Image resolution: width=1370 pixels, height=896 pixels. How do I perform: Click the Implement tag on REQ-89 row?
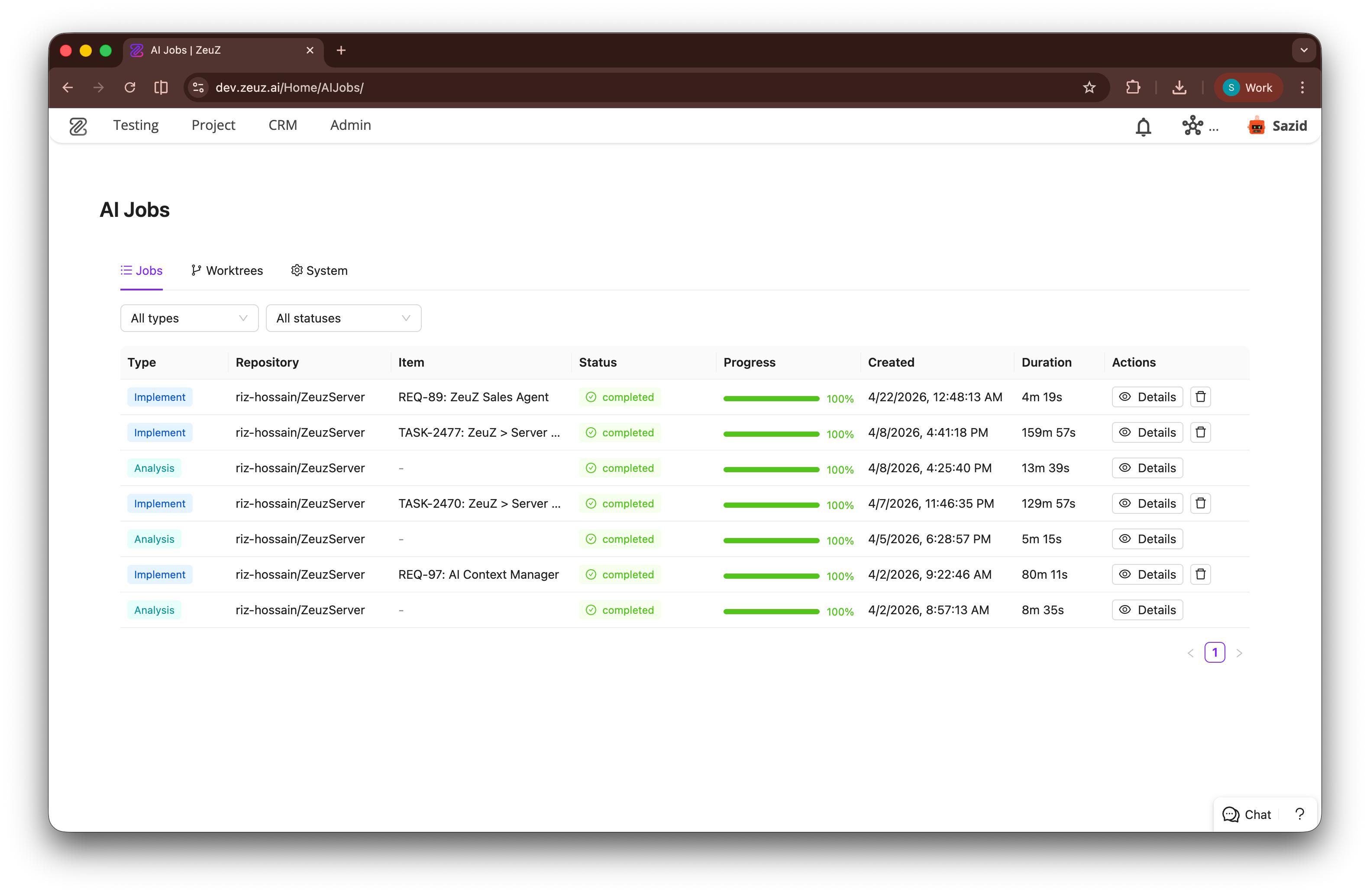point(159,397)
